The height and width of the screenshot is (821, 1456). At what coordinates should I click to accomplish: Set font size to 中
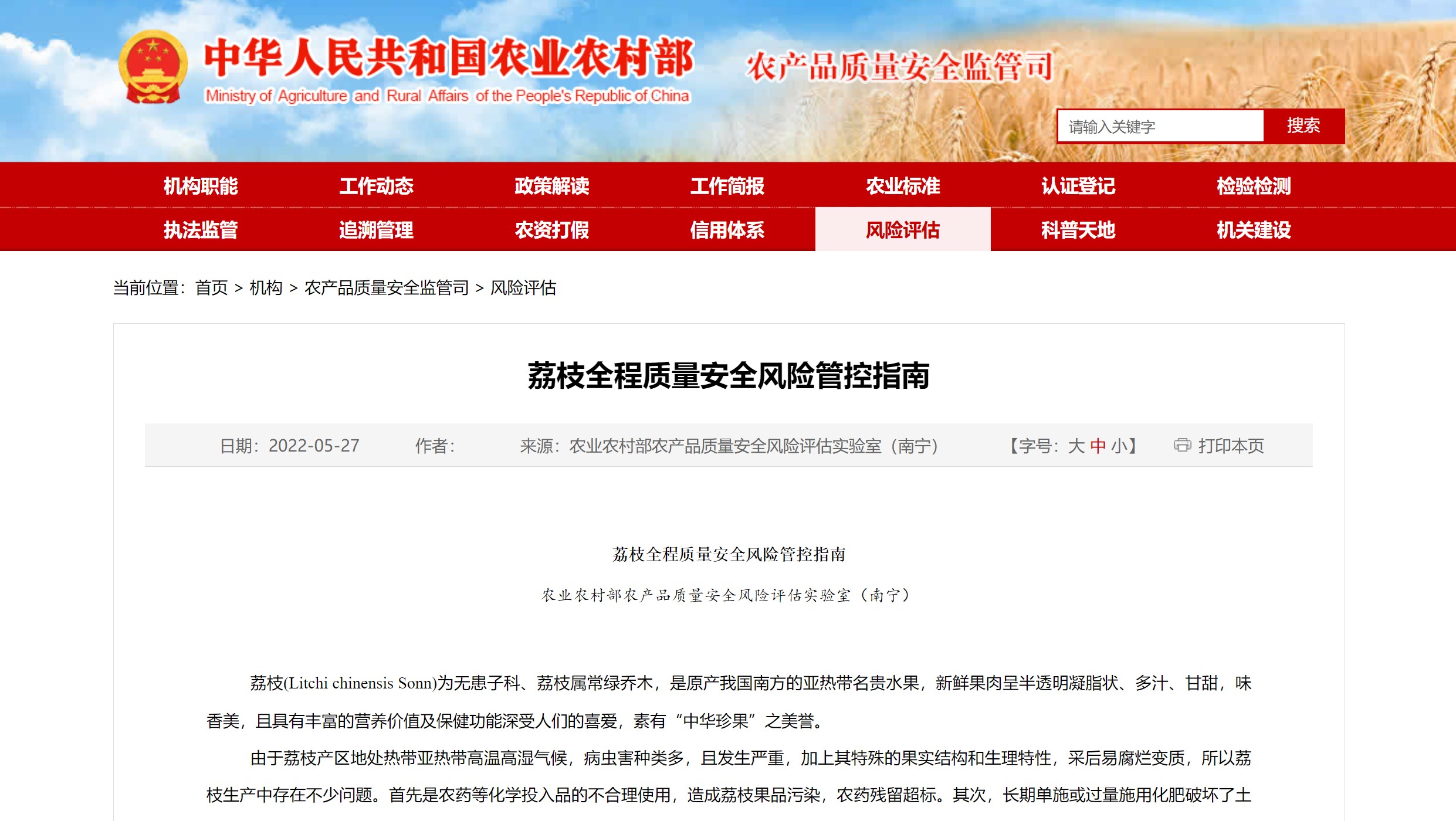[x=1098, y=446]
